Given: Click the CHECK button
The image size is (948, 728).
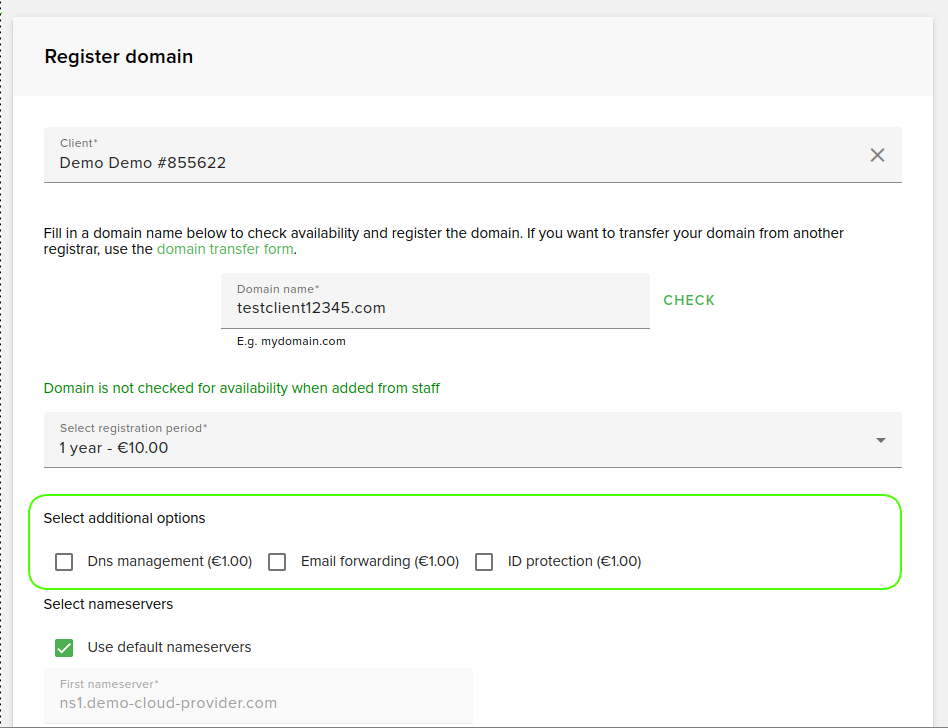Looking at the screenshot, I should (688, 300).
